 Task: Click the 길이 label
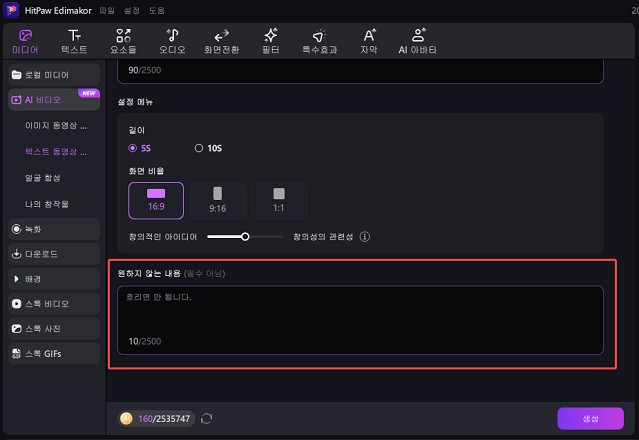click(x=137, y=130)
